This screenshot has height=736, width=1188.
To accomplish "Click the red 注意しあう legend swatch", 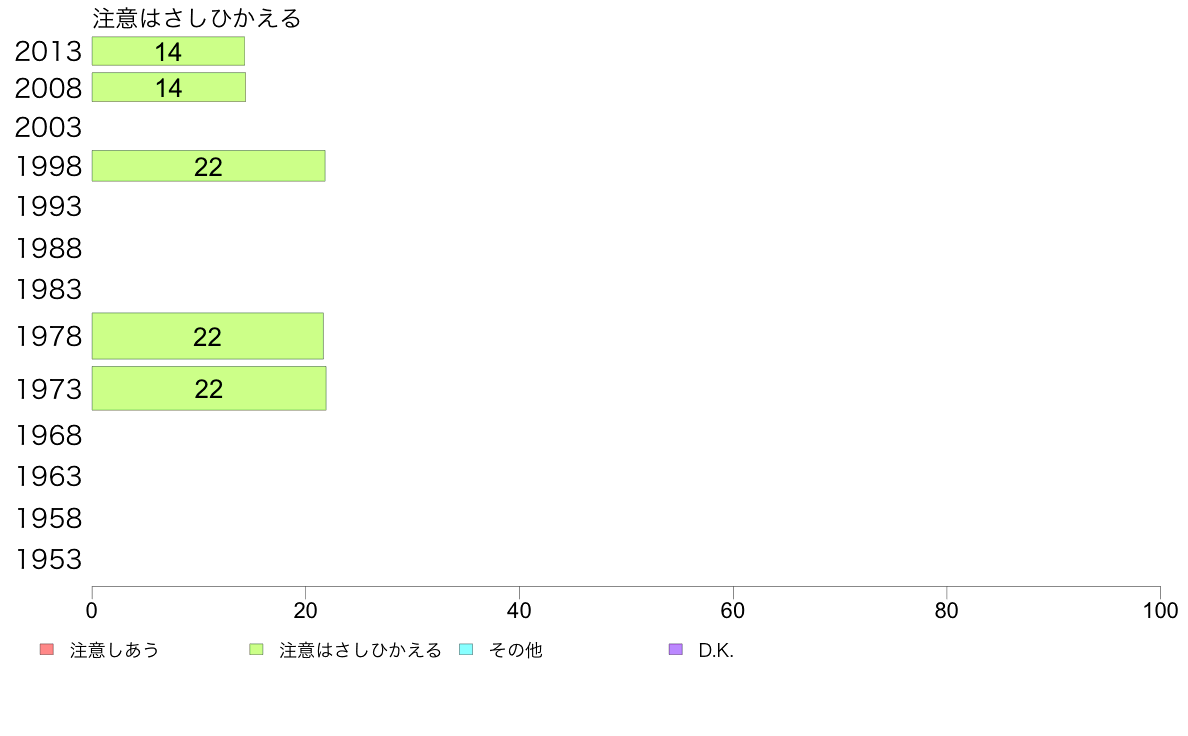I will click(x=47, y=650).
